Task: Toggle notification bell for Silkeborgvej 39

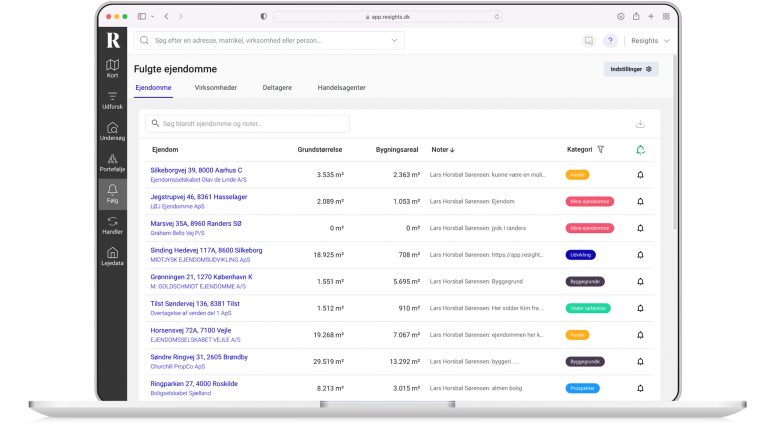Action: (x=640, y=175)
